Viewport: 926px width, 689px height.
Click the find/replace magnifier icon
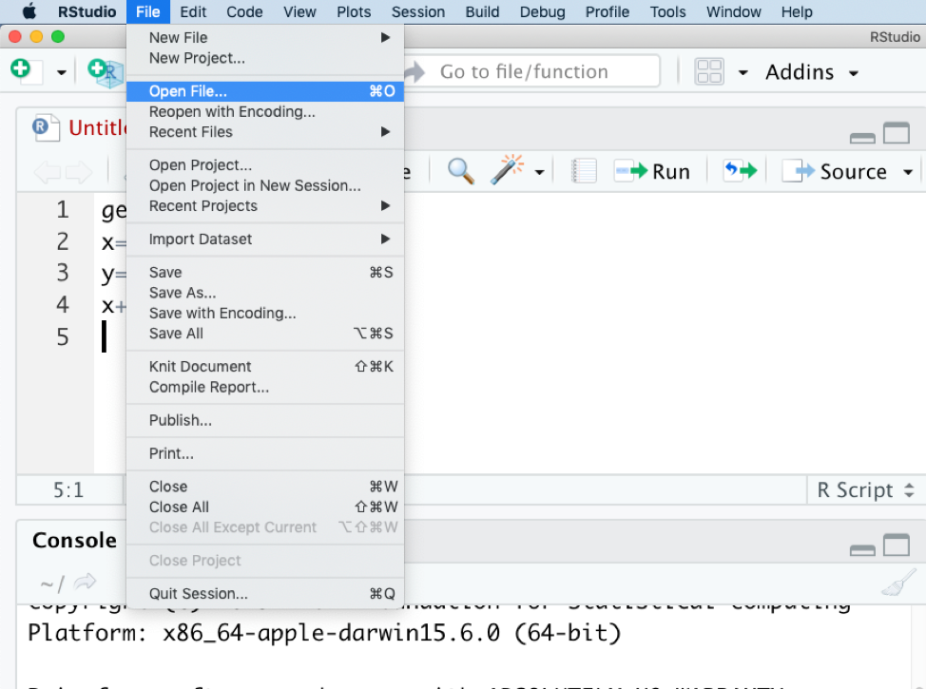pyautogui.click(x=461, y=171)
